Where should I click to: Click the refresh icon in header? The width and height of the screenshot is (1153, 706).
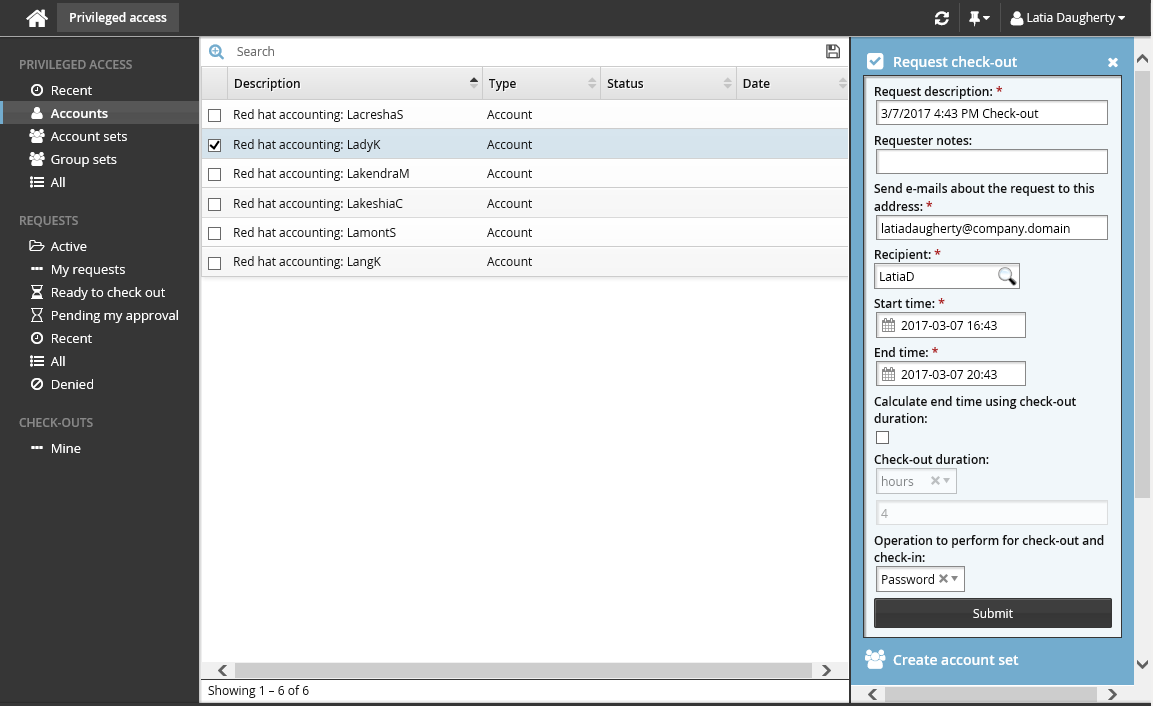point(941,18)
